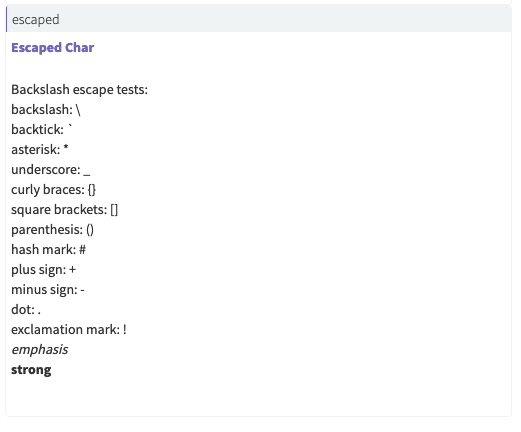Click the "parenthesis: ()" line

[x=53, y=230]
